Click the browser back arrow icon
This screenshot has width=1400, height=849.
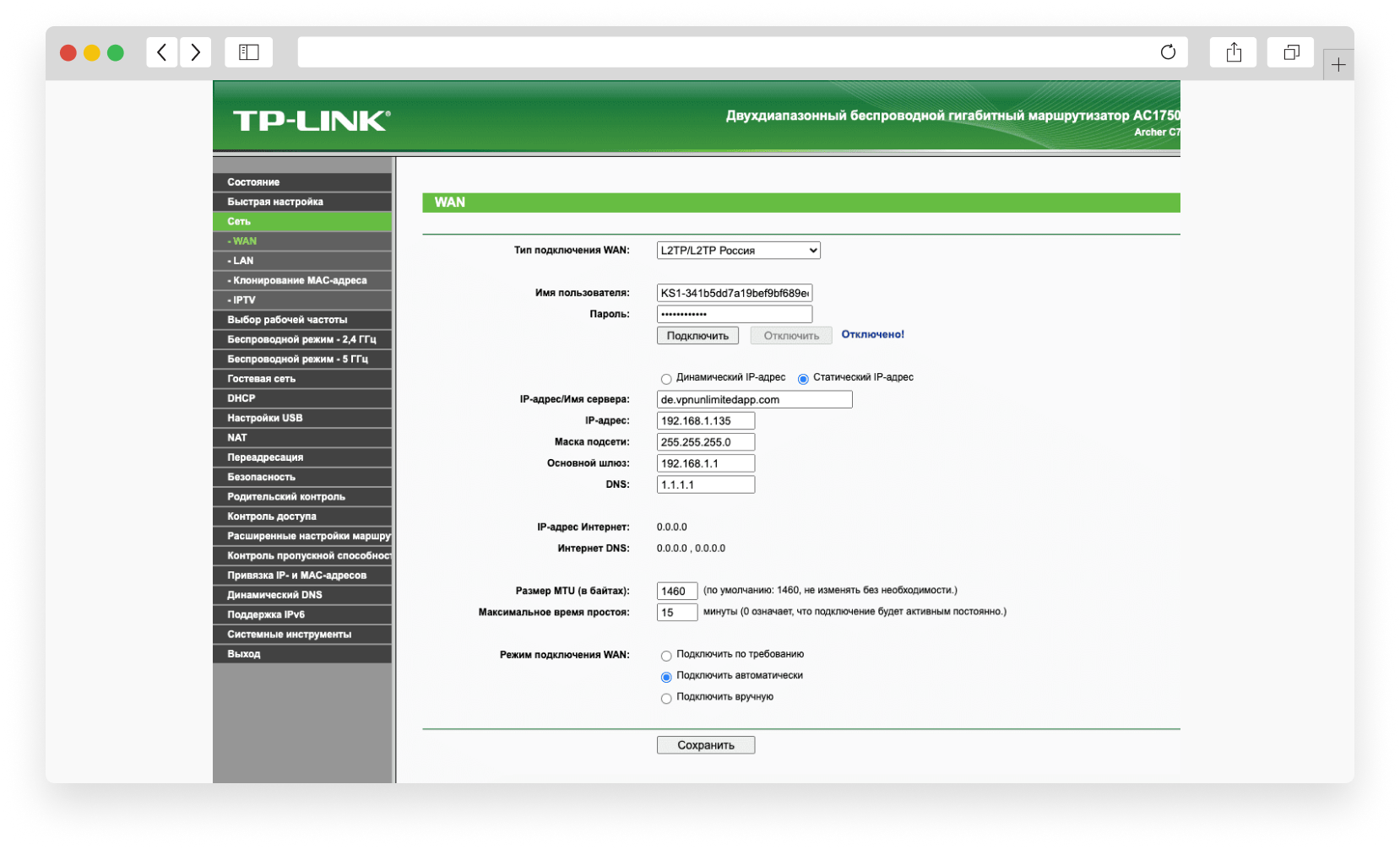click(x=162, y=52)
